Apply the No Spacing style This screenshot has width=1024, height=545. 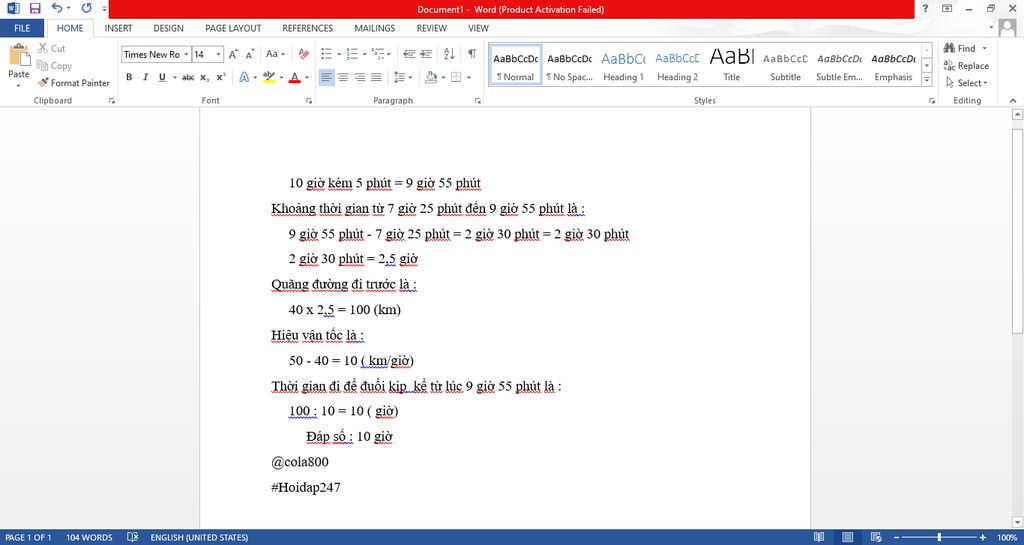coord(569,65)
